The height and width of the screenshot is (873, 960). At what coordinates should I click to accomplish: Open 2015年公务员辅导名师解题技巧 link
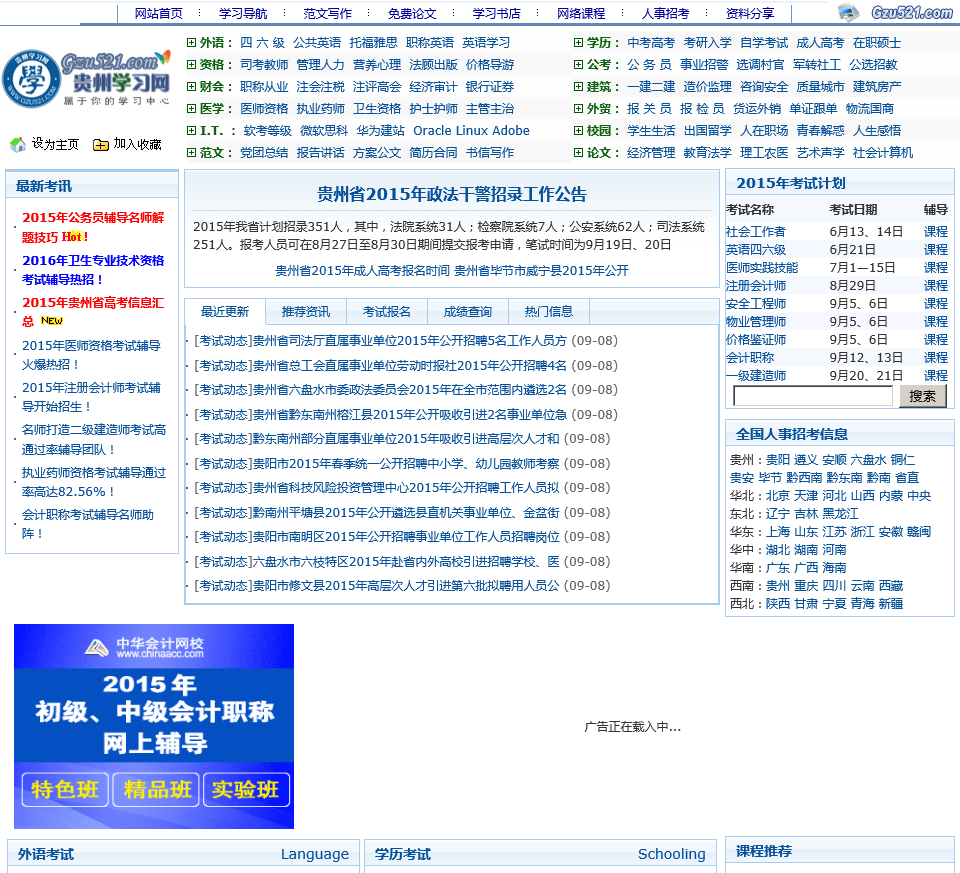[x=93, y=227]
